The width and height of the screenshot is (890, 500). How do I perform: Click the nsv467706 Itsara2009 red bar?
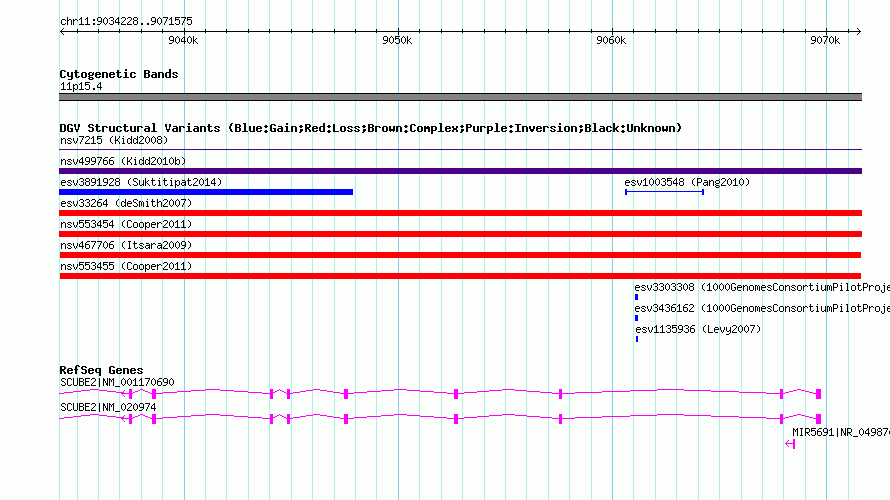click(x=460, y=255)
